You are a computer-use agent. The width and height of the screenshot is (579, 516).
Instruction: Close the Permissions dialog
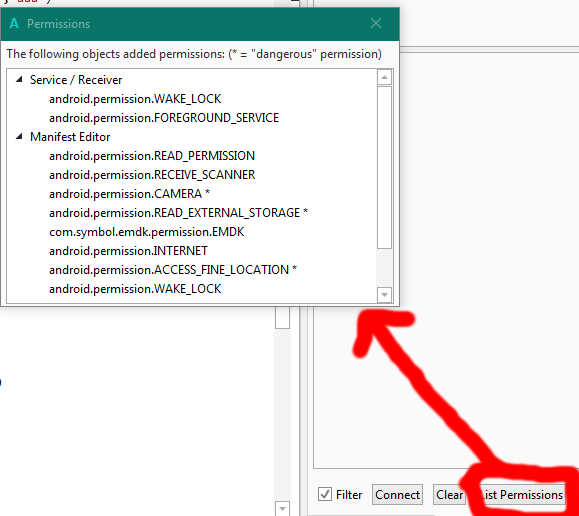tap(376, 24)
